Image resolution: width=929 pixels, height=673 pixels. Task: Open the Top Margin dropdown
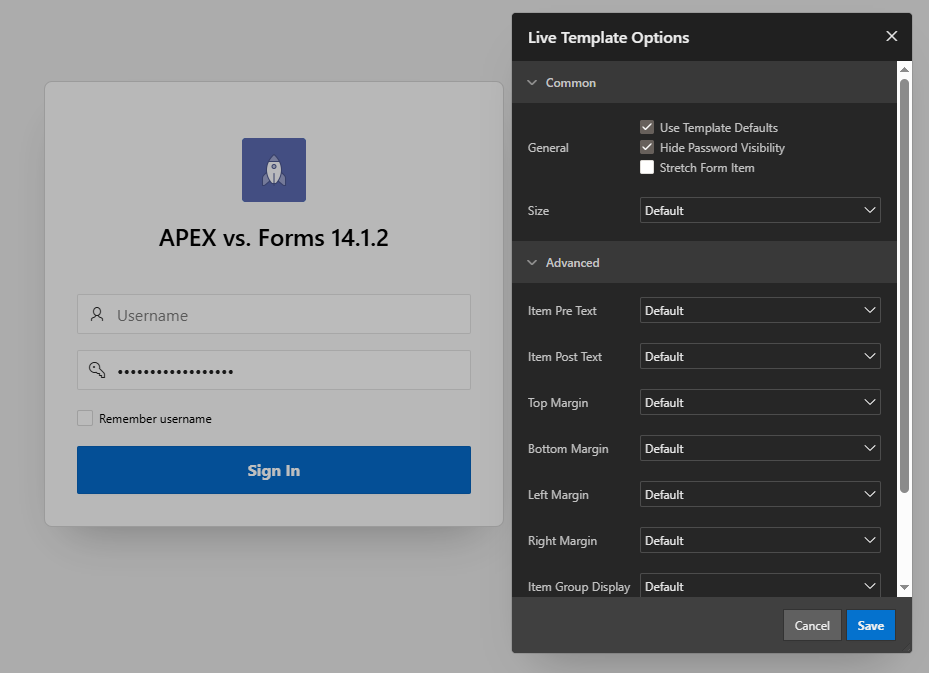pyautogui.click(x=760, y=403)
